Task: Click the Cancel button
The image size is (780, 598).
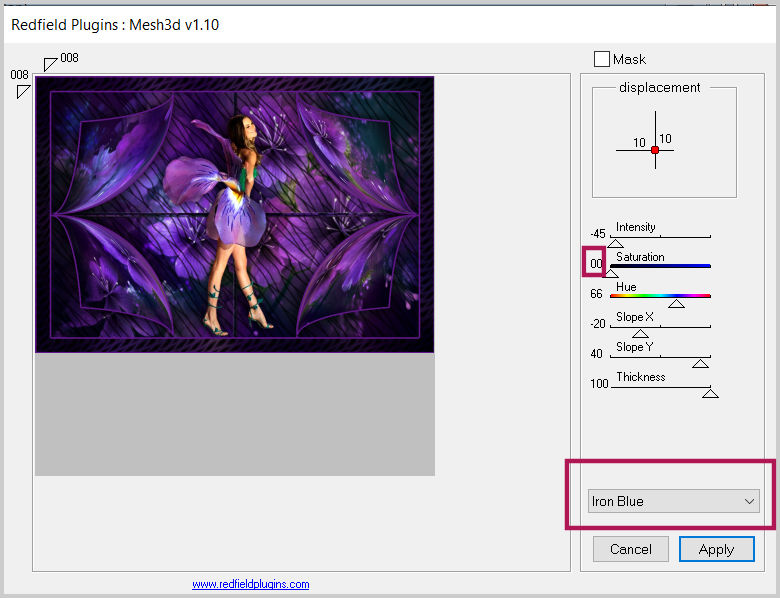Action: point(631,549)
